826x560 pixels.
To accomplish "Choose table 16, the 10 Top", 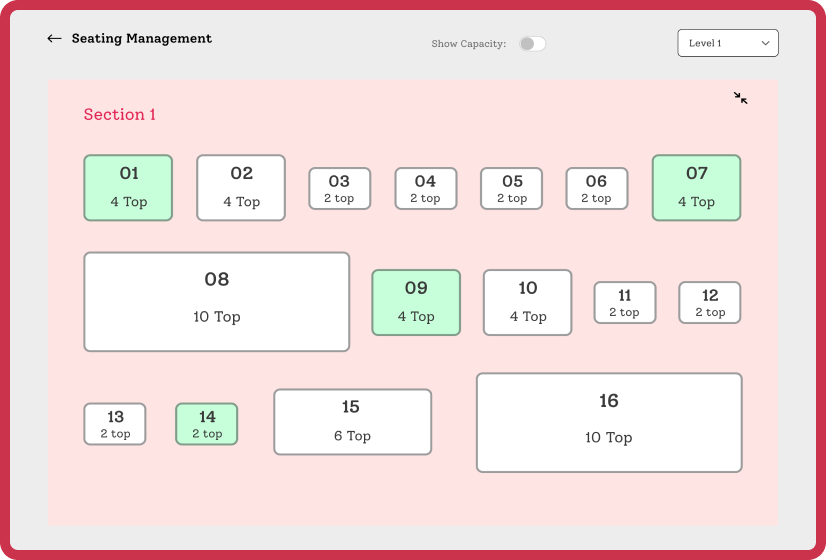I will [x=609, y=422].
